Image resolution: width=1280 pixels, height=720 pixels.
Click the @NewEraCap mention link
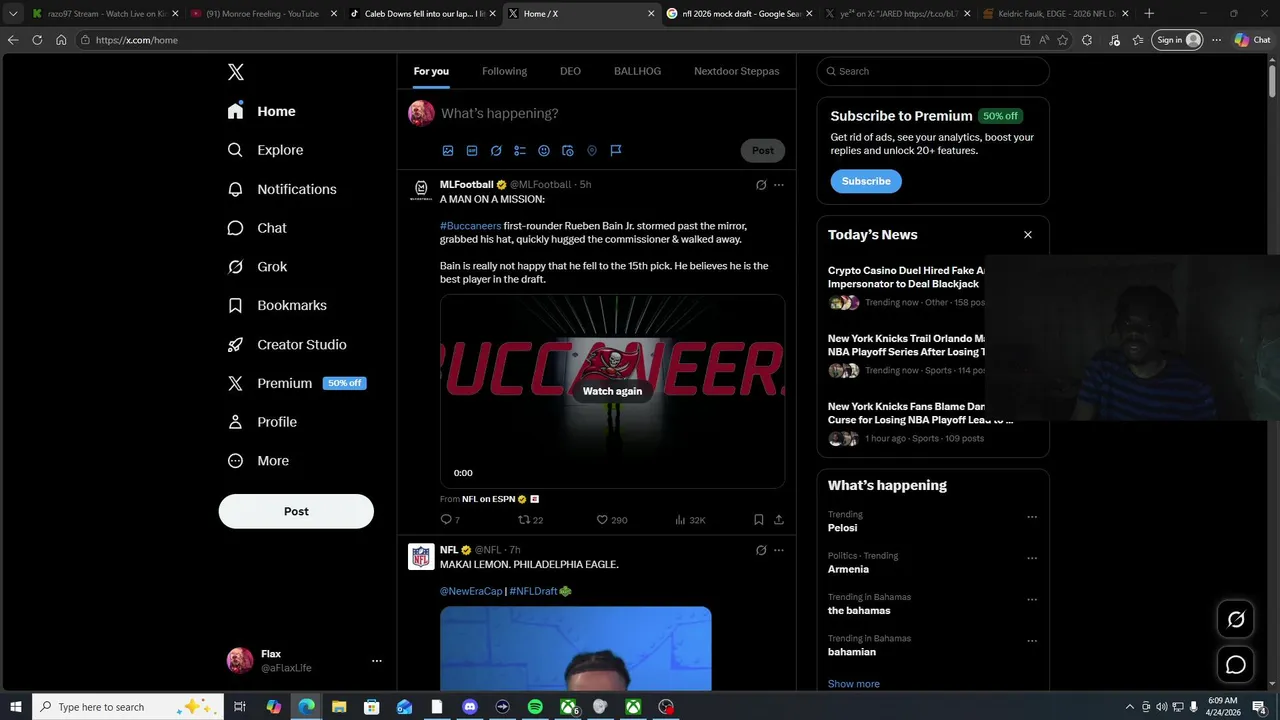pos(471,591)
